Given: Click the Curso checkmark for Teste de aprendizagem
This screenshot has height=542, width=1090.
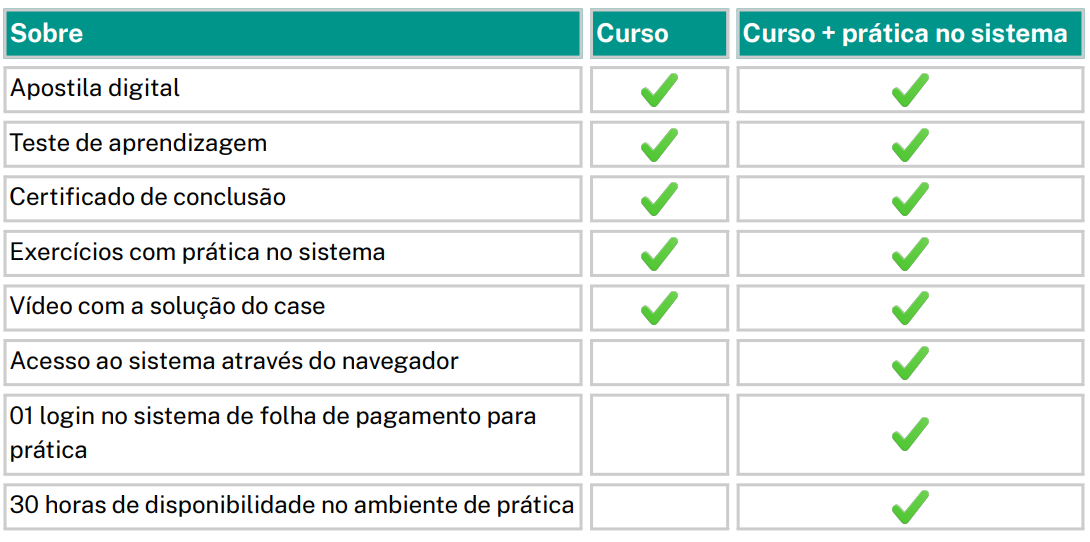Looking at the screenshot, I should [659, 145].
